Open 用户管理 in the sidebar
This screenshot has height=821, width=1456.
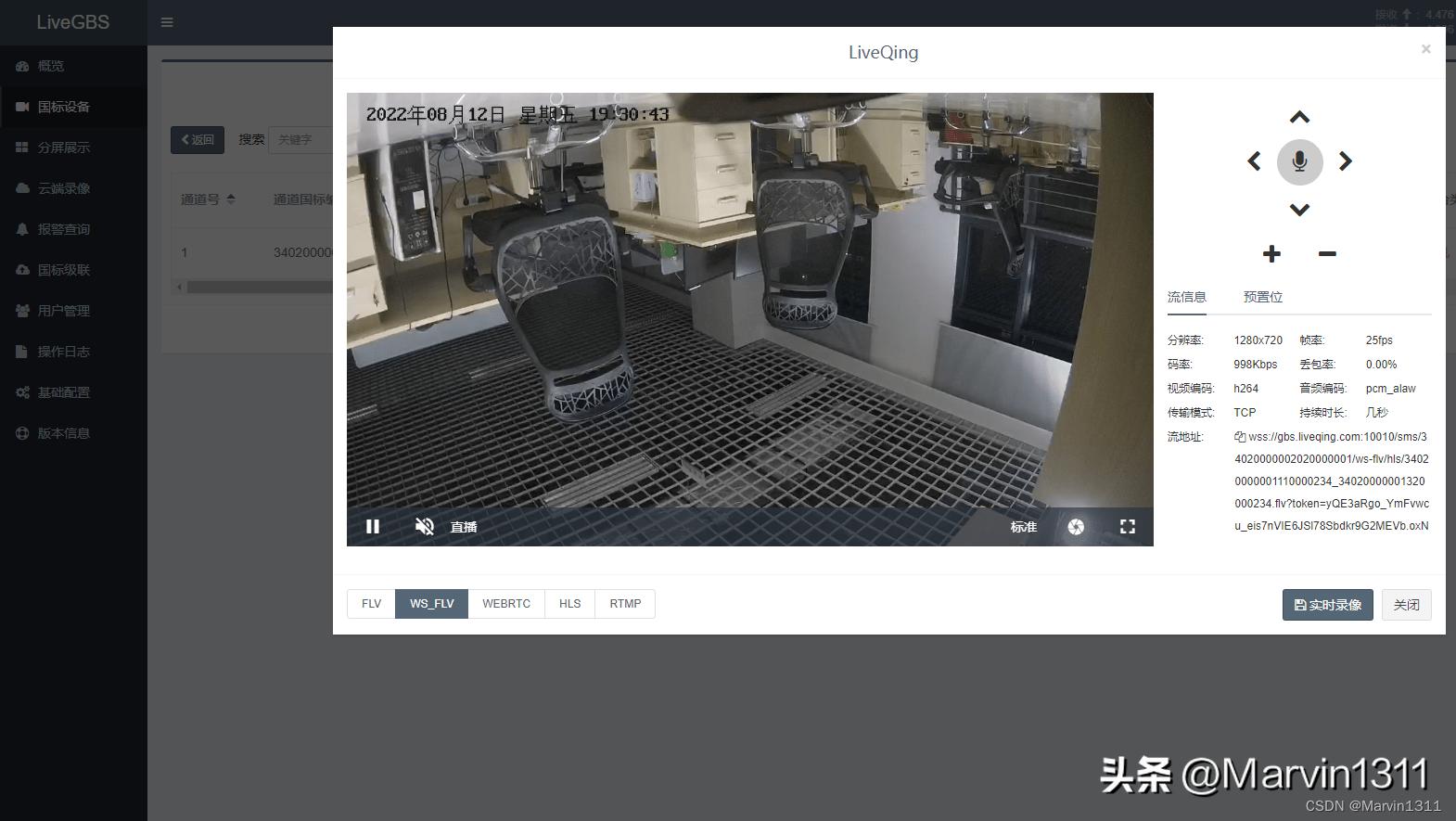coord(73,311)
